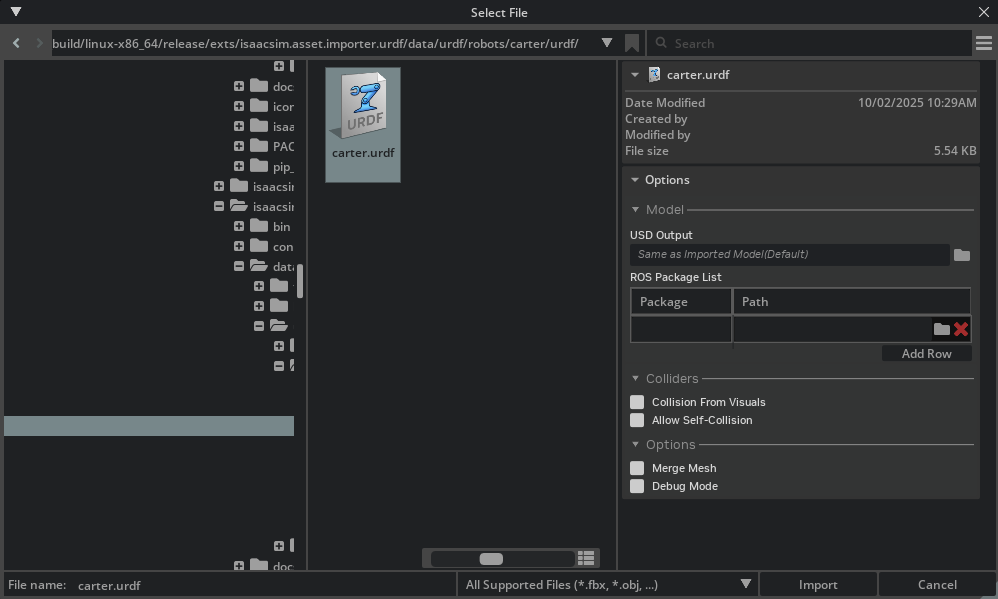
Task: Enable Collision From Visuals checkbox
Action: [637, 402]
